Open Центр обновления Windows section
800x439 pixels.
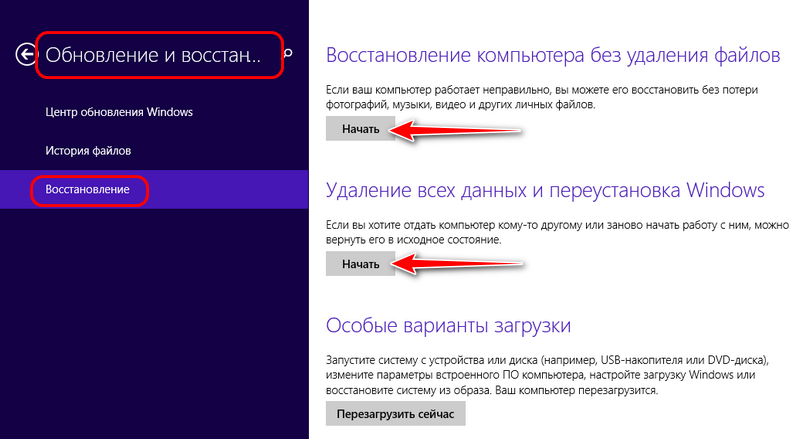point(119,112)
